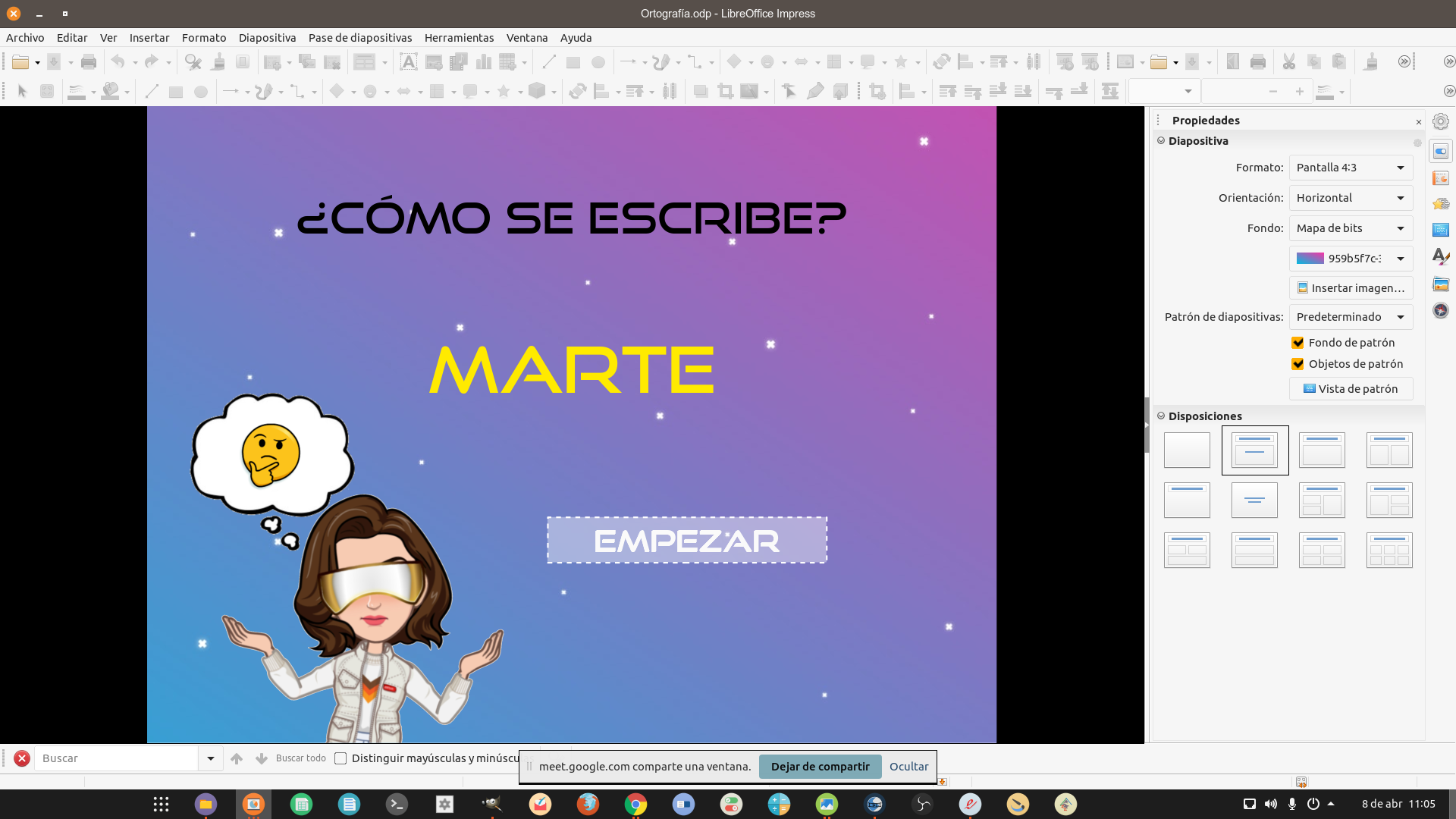Click the Insertar imagen button
Viewport: 1456px width, 819px height.
click(x=1351, y=288)
